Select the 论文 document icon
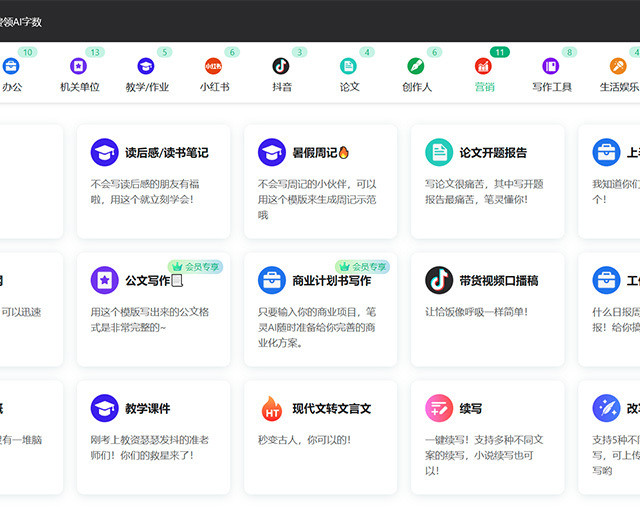 pos(348,66)
